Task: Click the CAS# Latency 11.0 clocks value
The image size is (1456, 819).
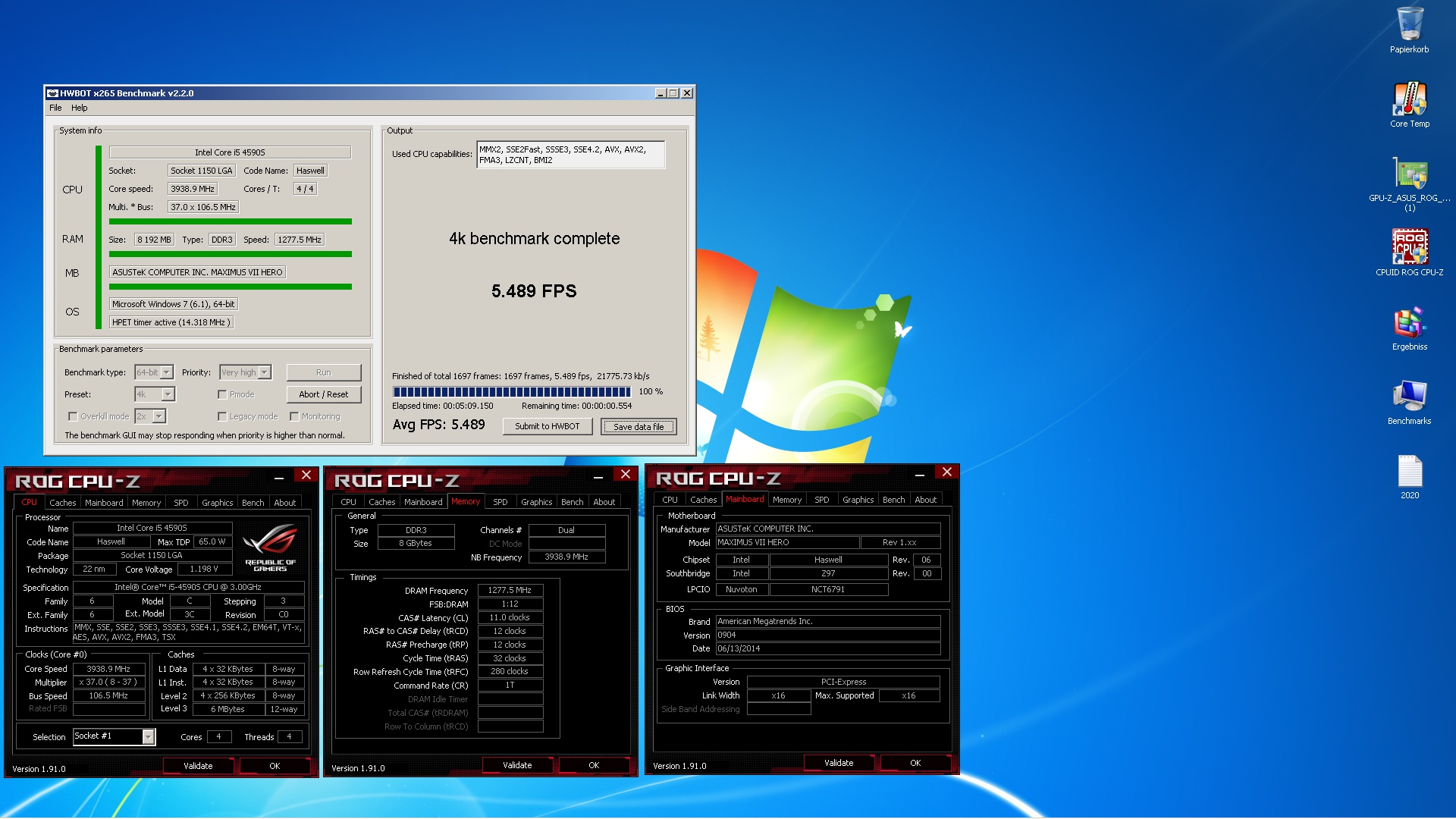Action: 510,617
